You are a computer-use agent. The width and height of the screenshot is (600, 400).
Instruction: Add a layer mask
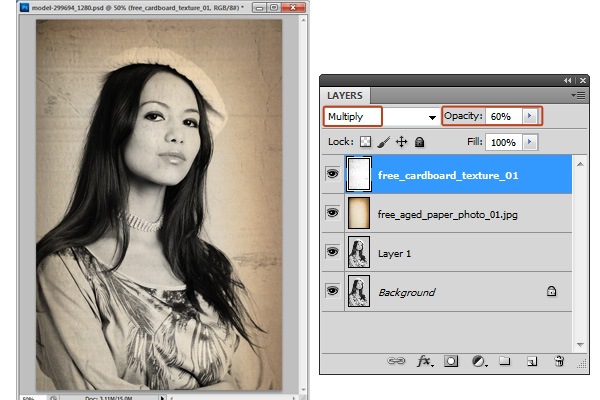click(451, 361)
